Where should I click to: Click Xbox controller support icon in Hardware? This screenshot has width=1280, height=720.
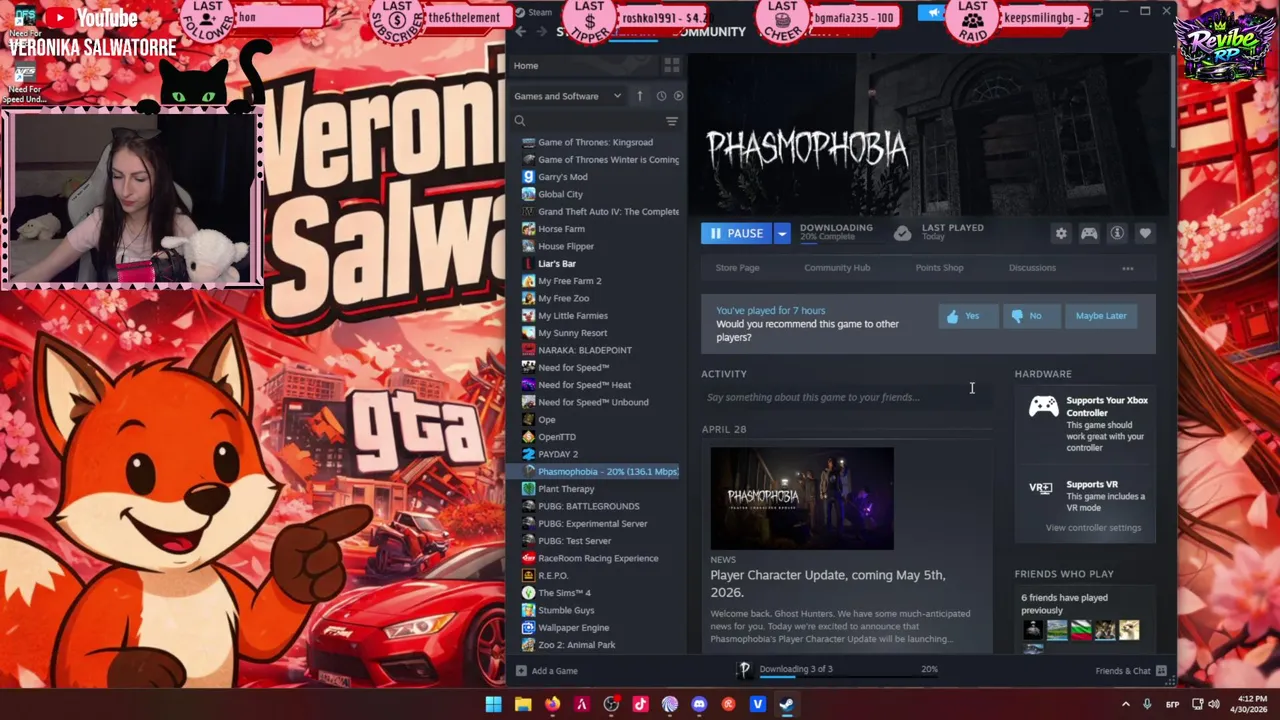click(1043, 406)
